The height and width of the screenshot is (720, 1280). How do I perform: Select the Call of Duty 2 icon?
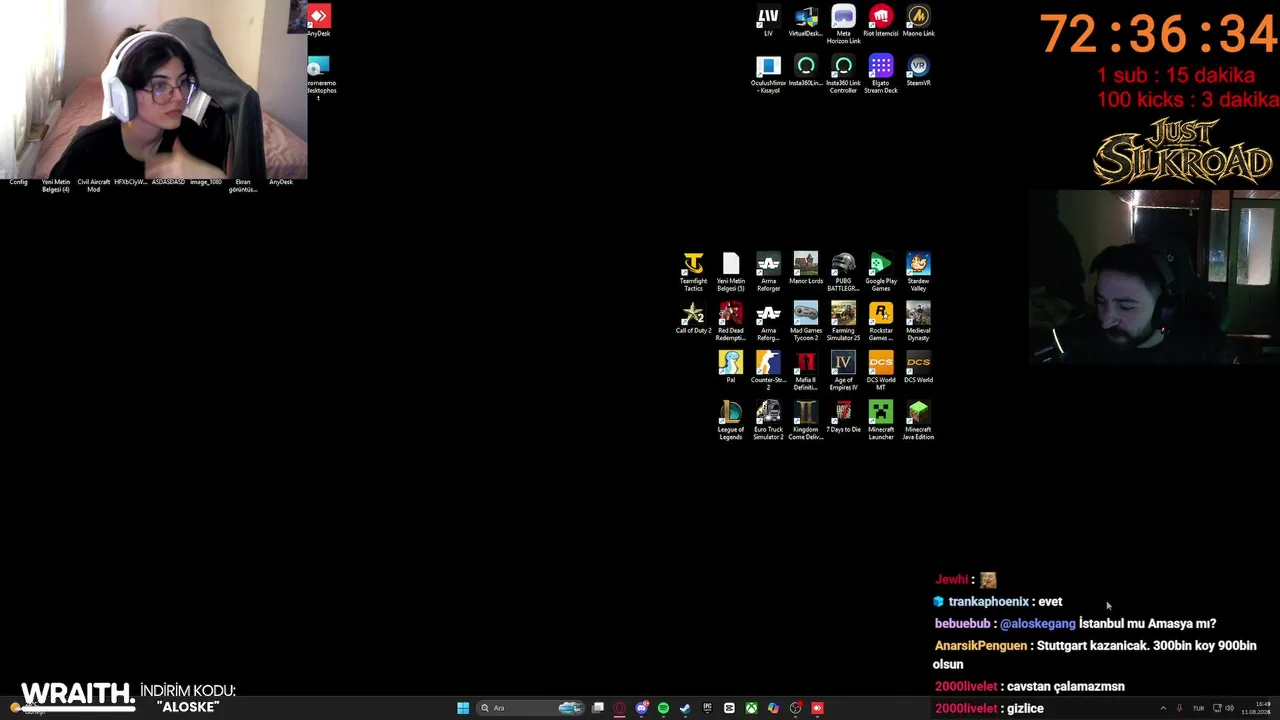click(x=693, y=318)
